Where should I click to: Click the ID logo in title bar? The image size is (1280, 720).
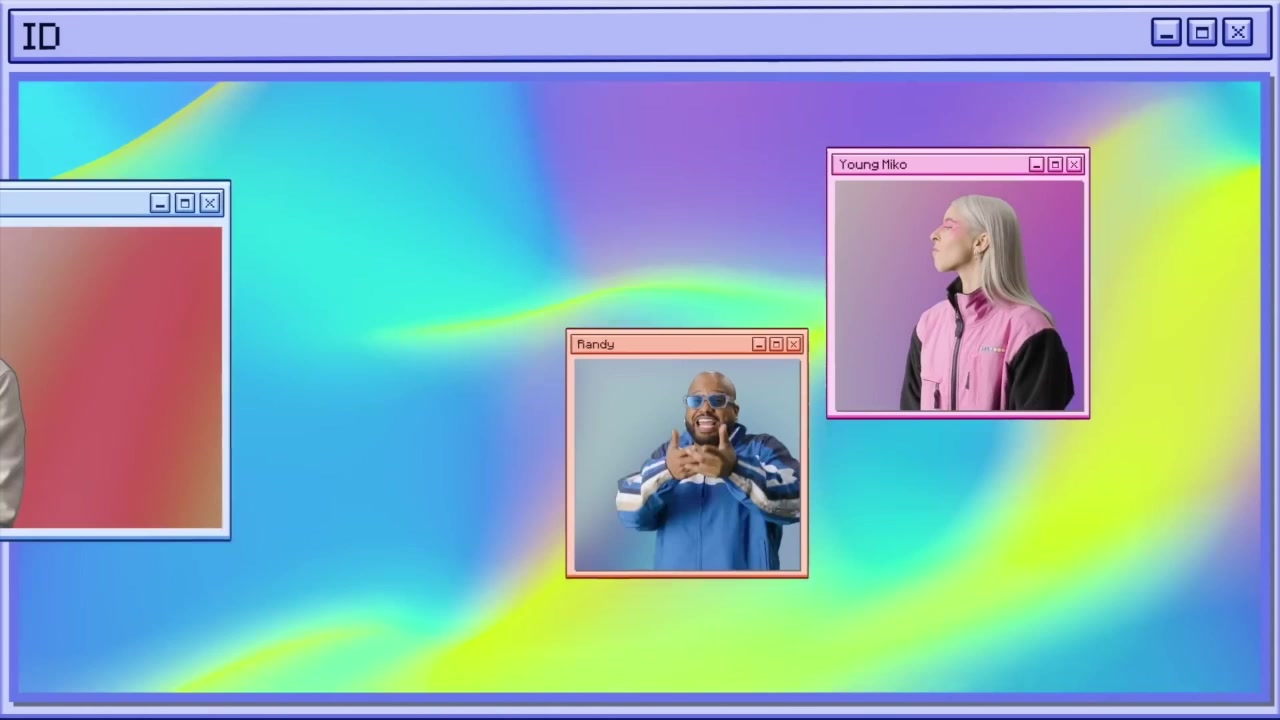pyautogui.click(x=41, y=37)
